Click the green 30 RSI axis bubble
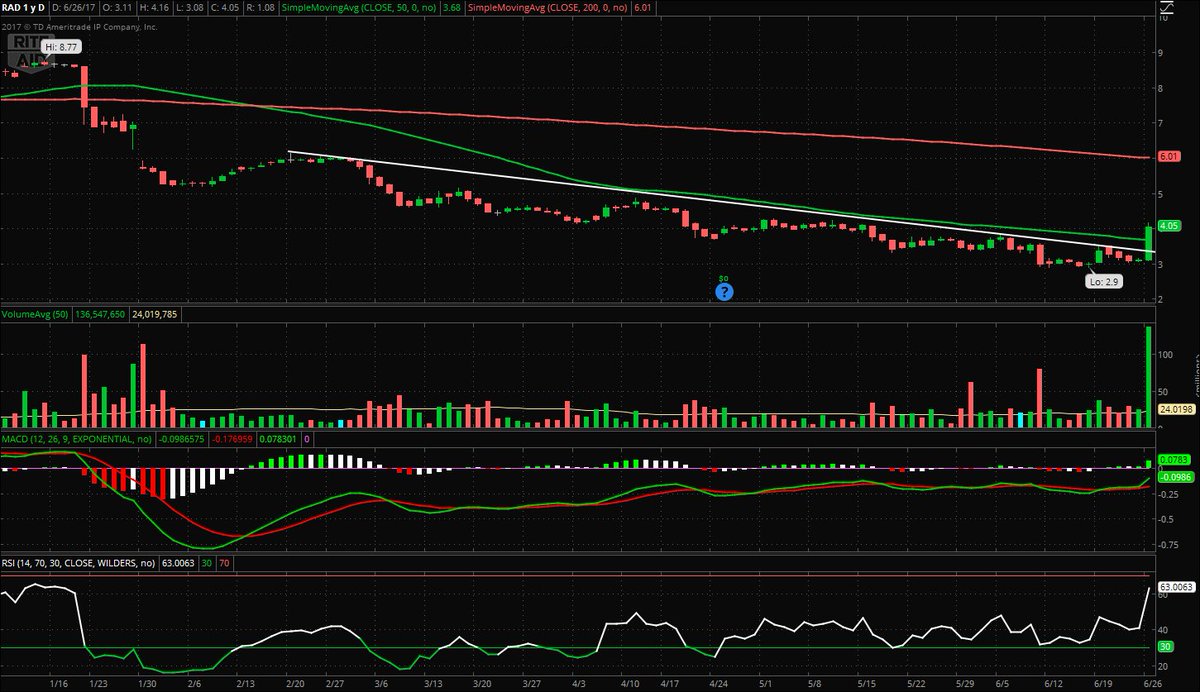This screenshot has height=692, width=1200. pos(1165,647)
